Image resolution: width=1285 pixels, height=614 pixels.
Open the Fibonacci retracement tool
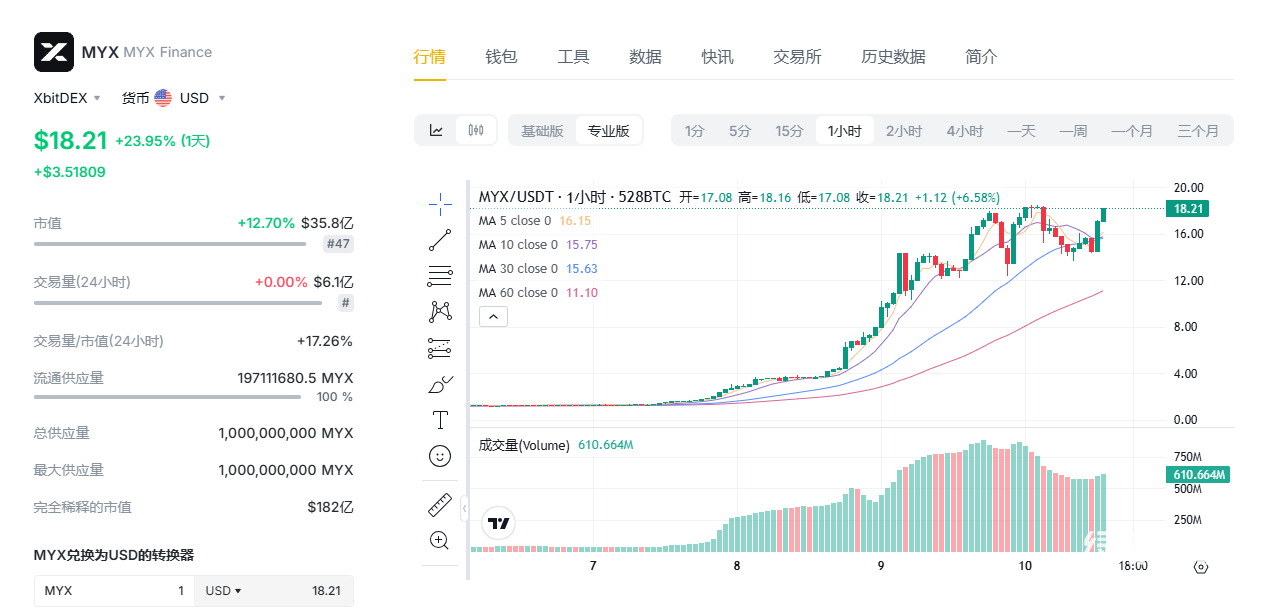[x=440, y=276]
